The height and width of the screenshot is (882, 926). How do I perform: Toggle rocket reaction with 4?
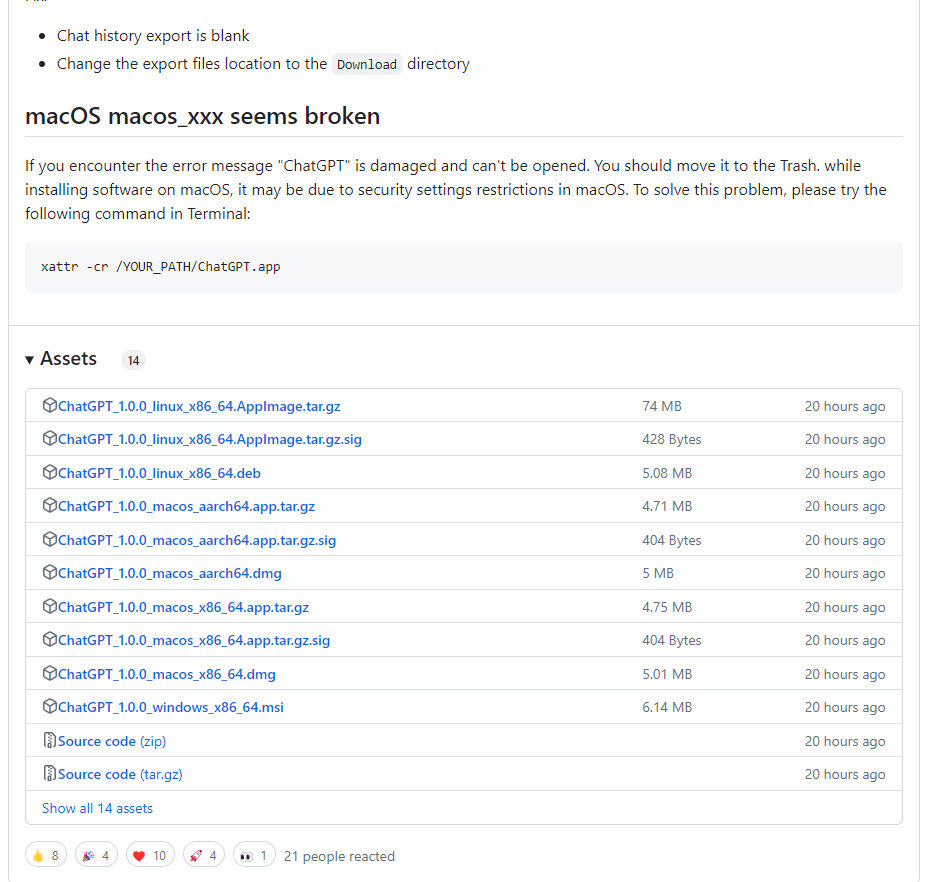click(x=204, y=855)
